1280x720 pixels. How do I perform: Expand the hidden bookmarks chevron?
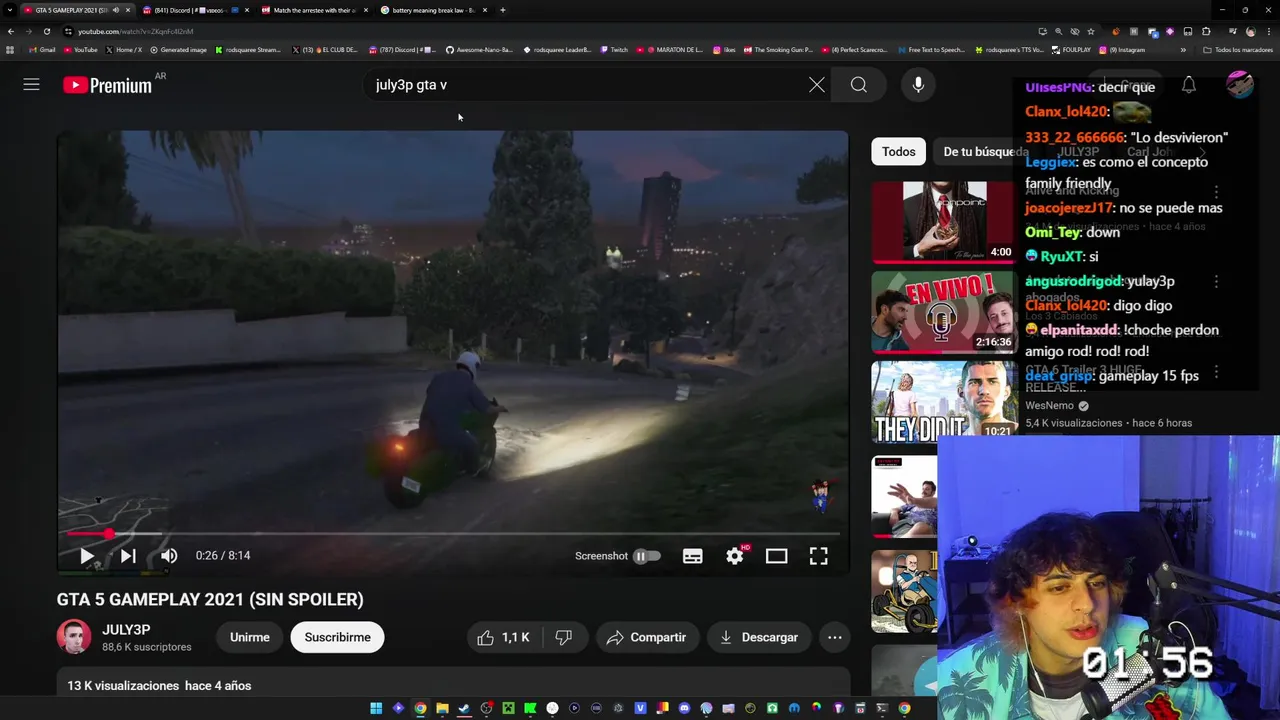(x=1183, y=49)
